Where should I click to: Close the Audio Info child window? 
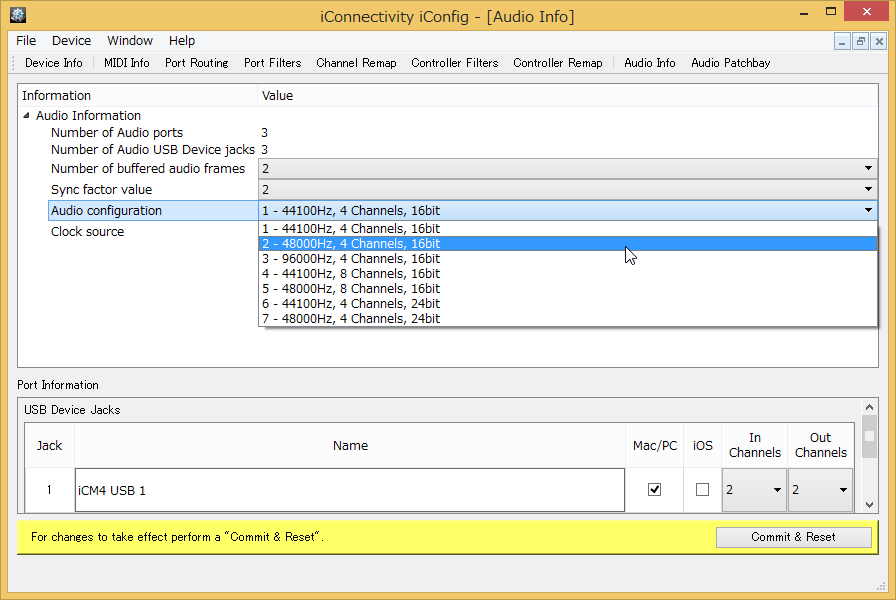click(x=879, y=41)
